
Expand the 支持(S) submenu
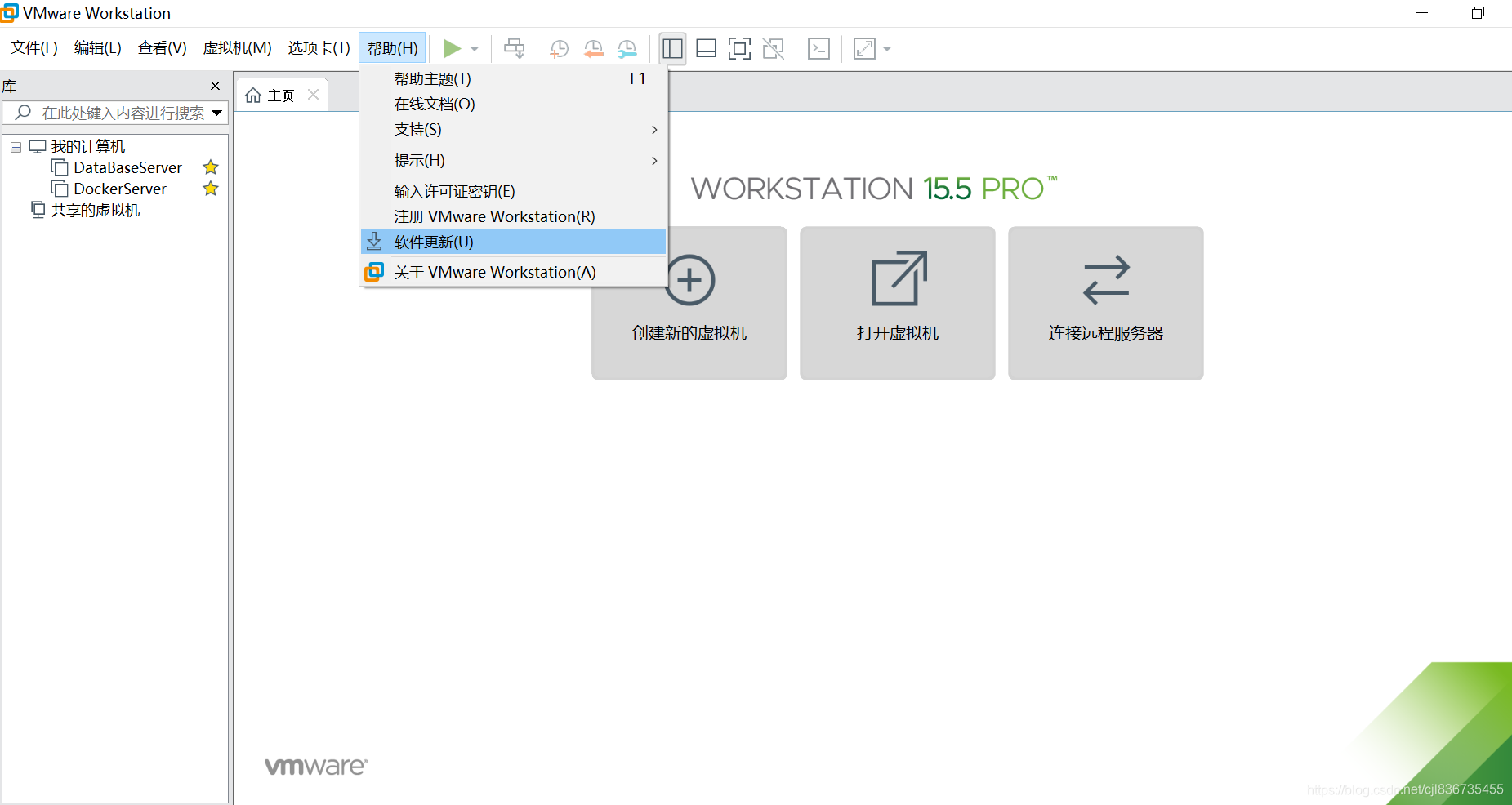514,130
